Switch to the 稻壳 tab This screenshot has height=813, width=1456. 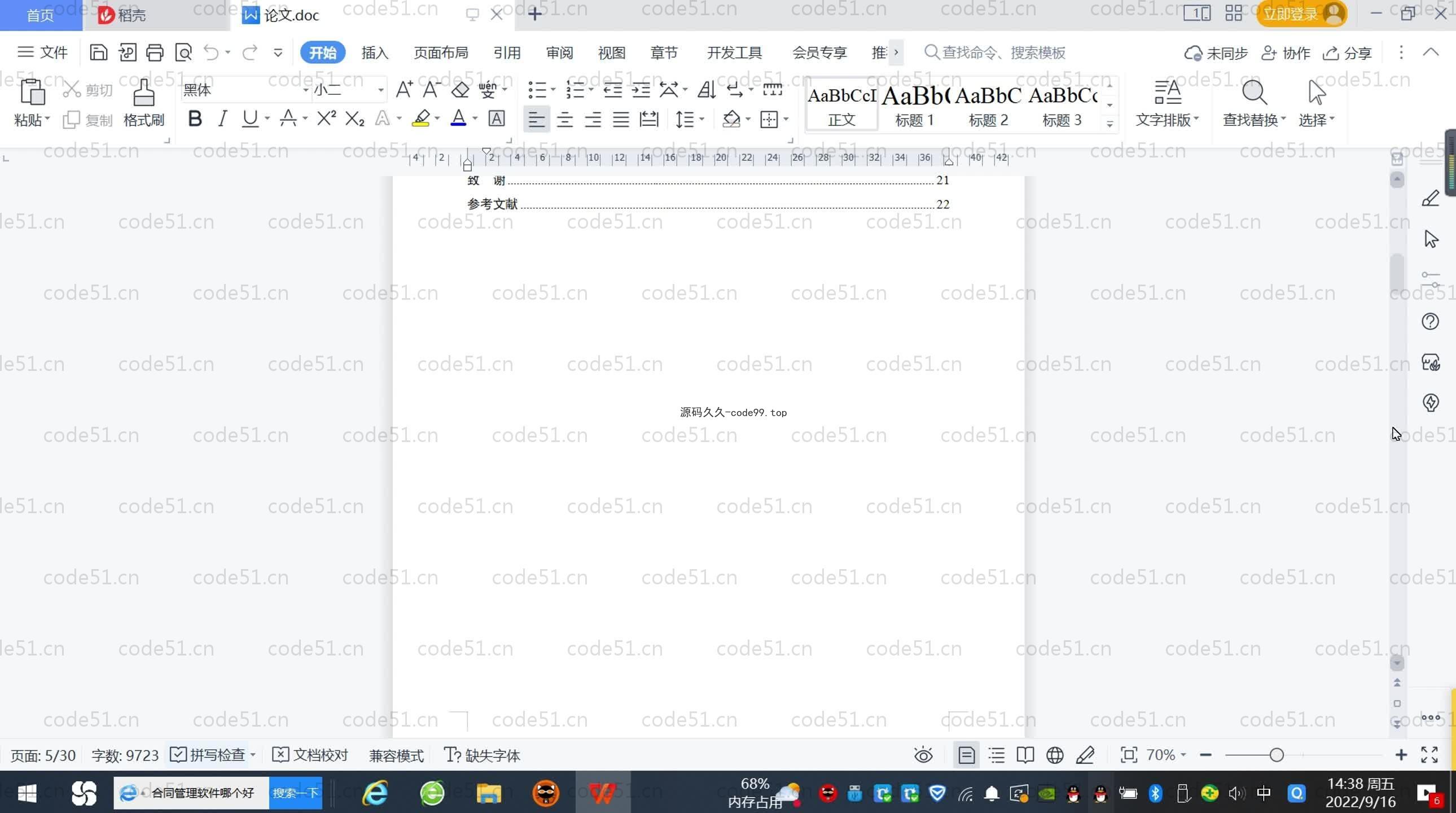(122, 15)
